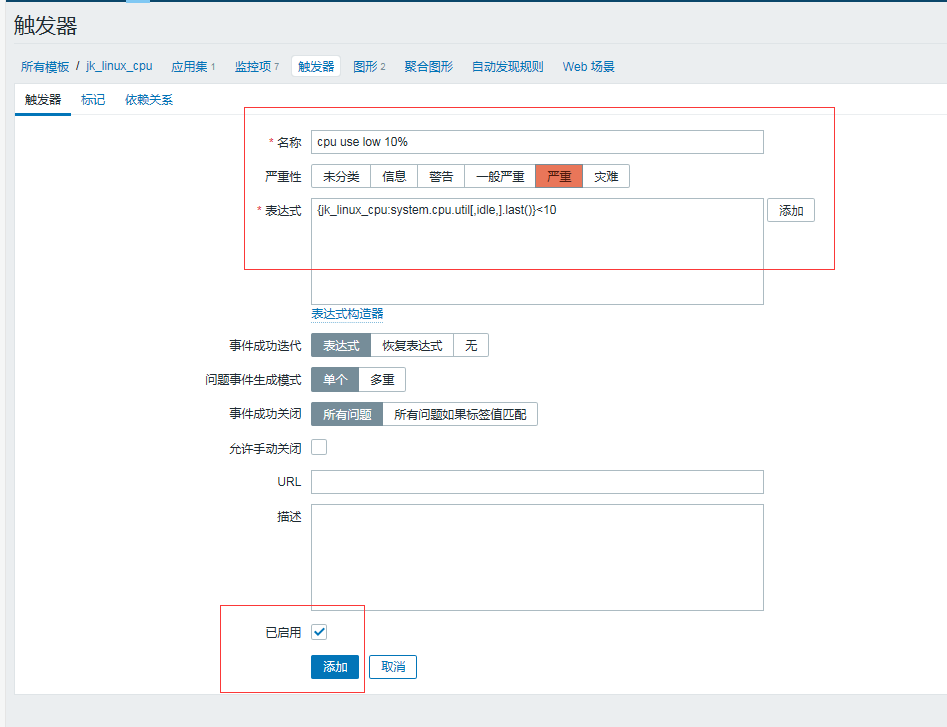Click the 取消 button
This screenshot has height=727, width=947.
[x=393, y=667]
